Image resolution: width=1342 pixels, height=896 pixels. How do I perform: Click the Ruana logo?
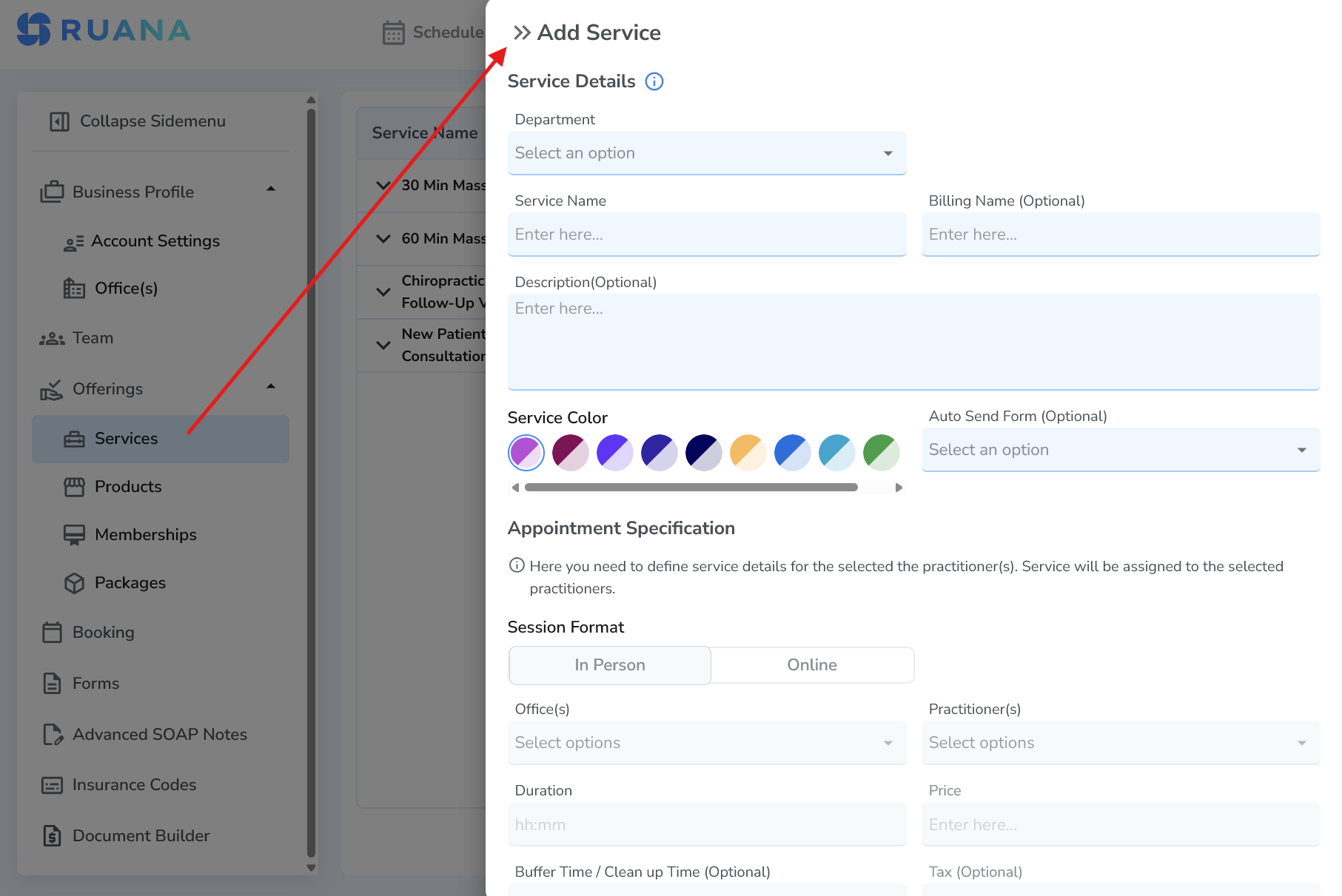104,32
